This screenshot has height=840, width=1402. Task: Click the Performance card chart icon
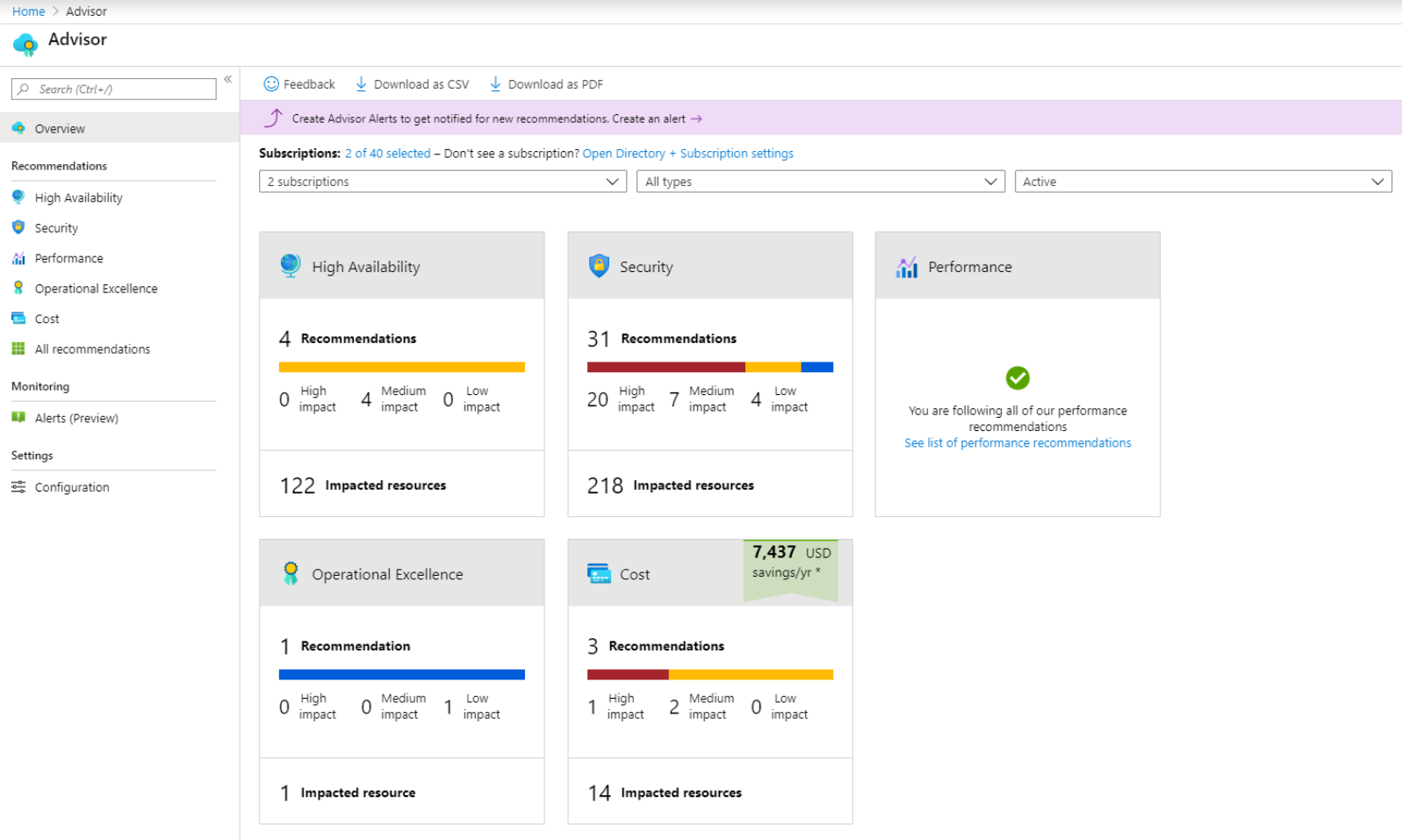click(x=907, y=267)
